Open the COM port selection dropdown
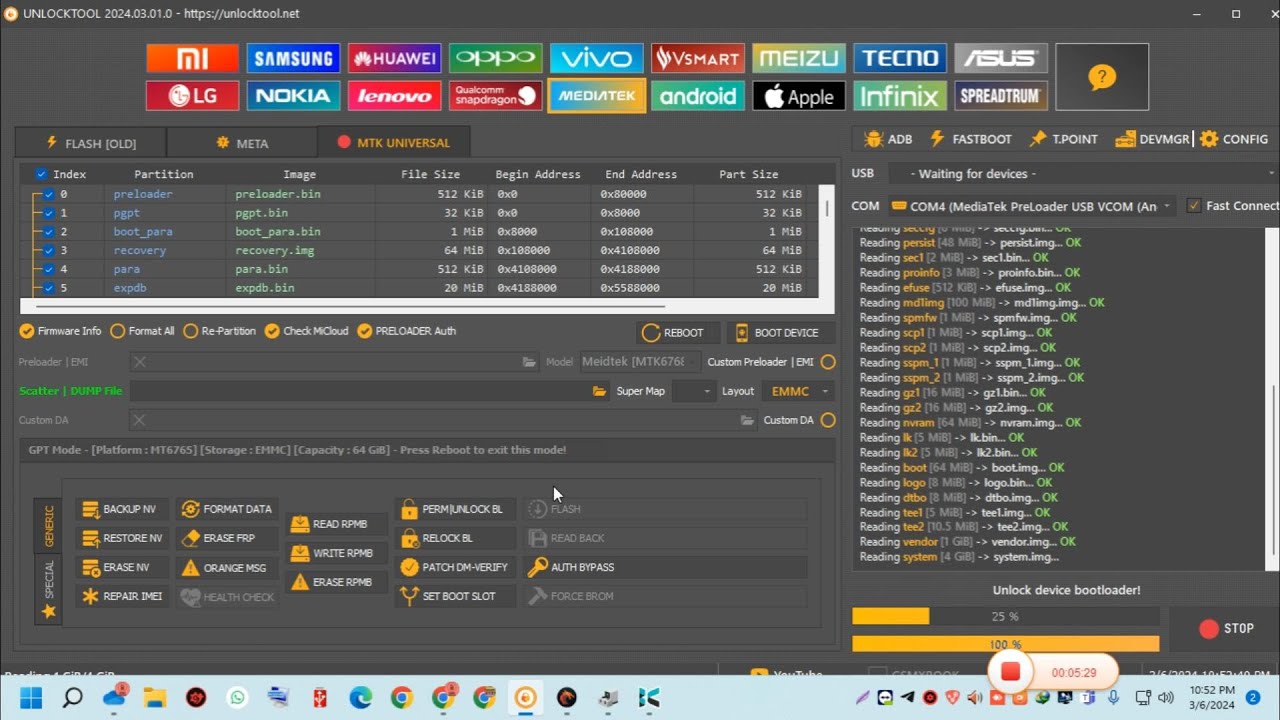The height and width of the screenshot is (720, 1280). click(1030, 206)
